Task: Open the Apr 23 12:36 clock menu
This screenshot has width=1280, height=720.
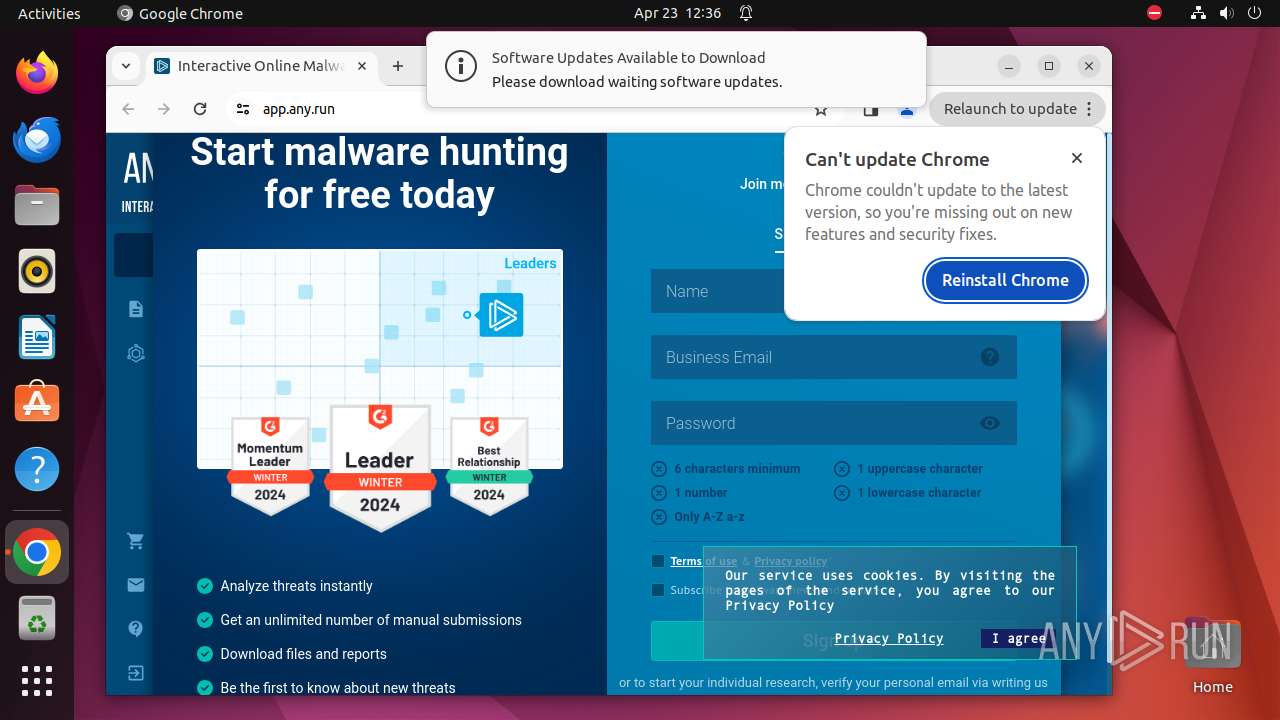Action: pyautogui.click(x=677, y=13)
